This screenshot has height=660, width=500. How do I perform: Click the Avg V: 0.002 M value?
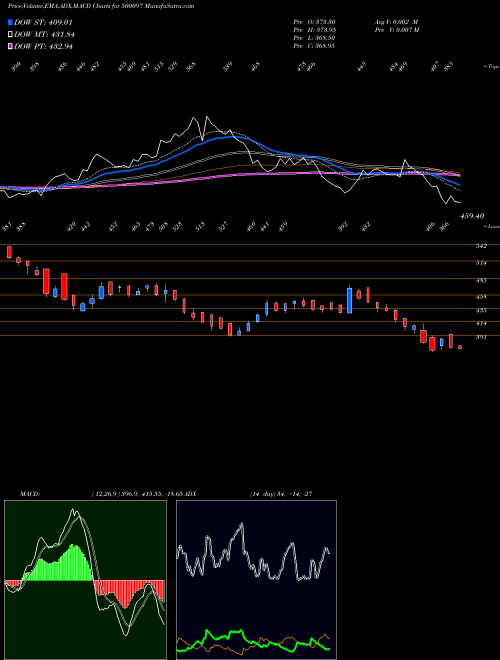click(x=396, y=21)
